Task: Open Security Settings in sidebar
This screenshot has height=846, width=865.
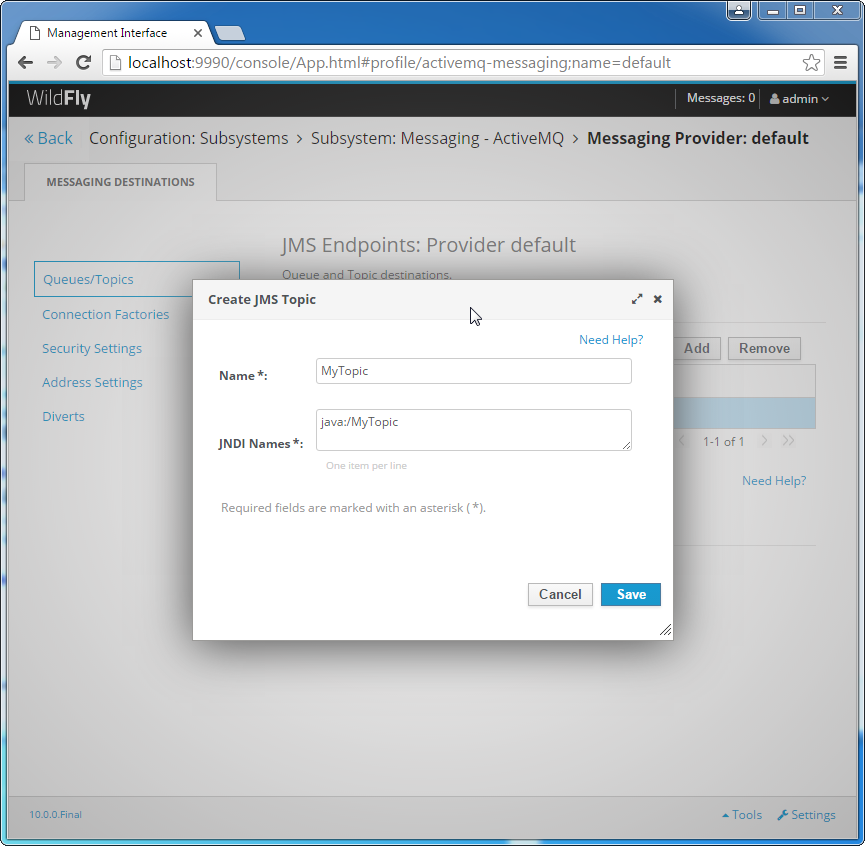Action: 92,349
